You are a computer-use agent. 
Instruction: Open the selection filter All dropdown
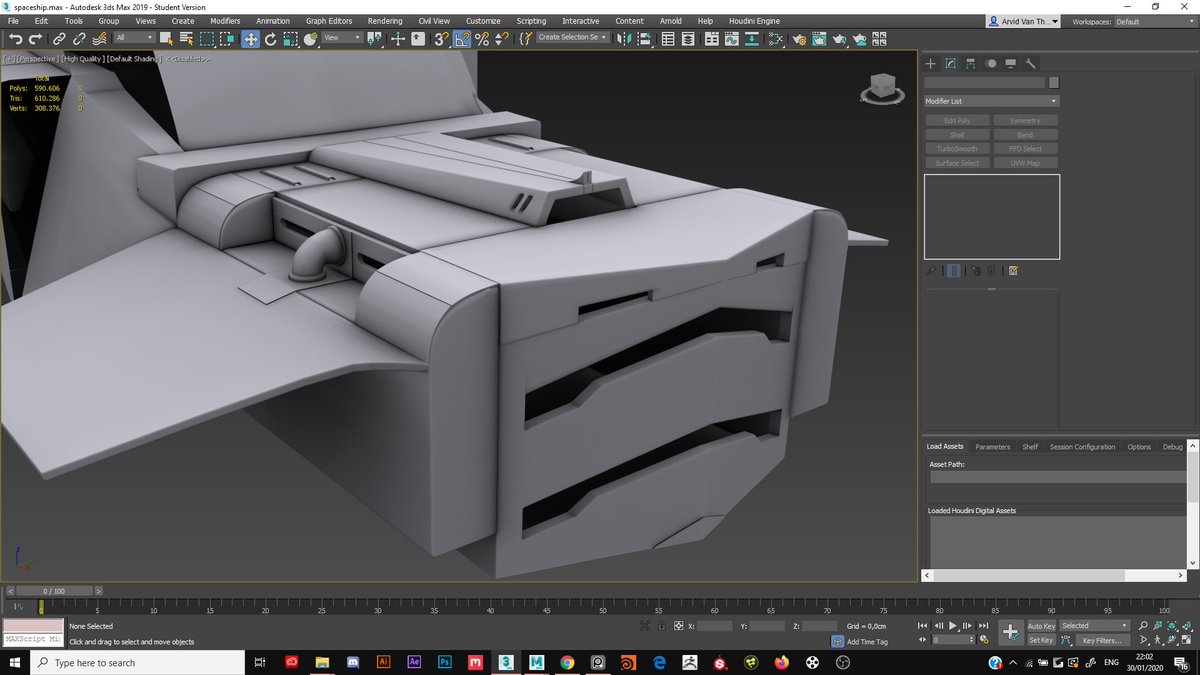click(134, 38)
